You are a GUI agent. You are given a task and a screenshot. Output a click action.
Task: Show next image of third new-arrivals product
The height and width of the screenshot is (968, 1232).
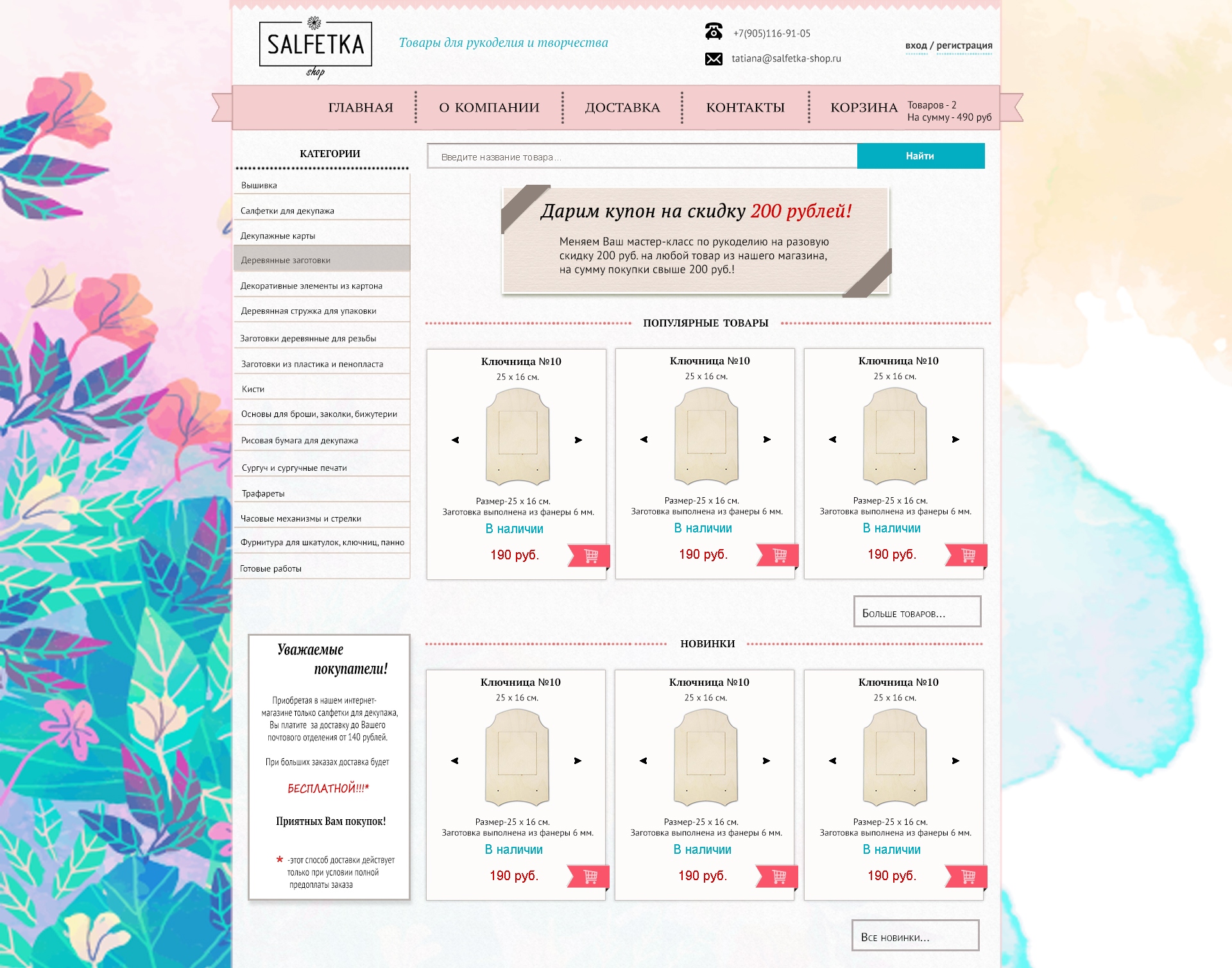click(955, 761)
